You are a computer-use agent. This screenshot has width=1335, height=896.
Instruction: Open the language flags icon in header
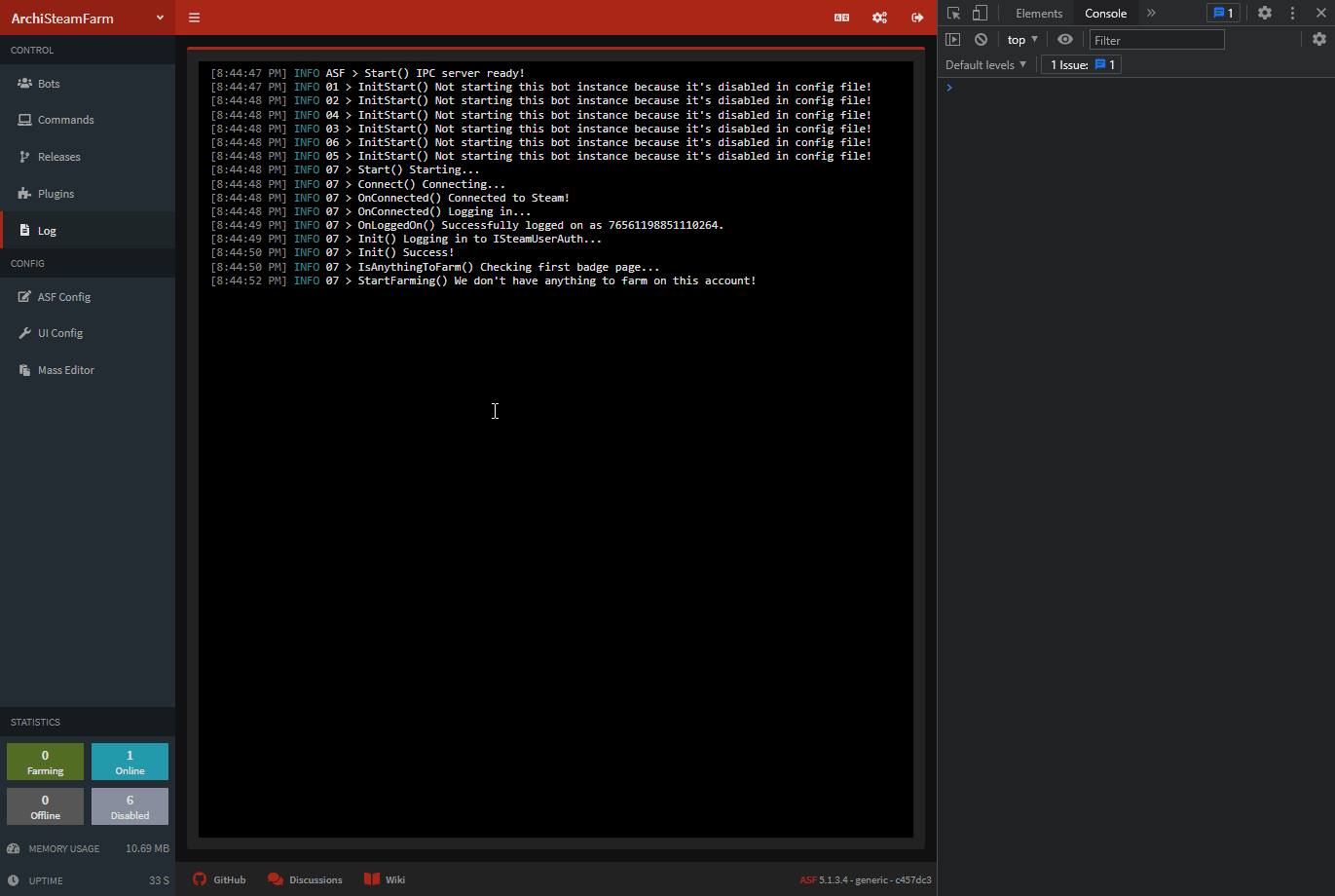841,17
